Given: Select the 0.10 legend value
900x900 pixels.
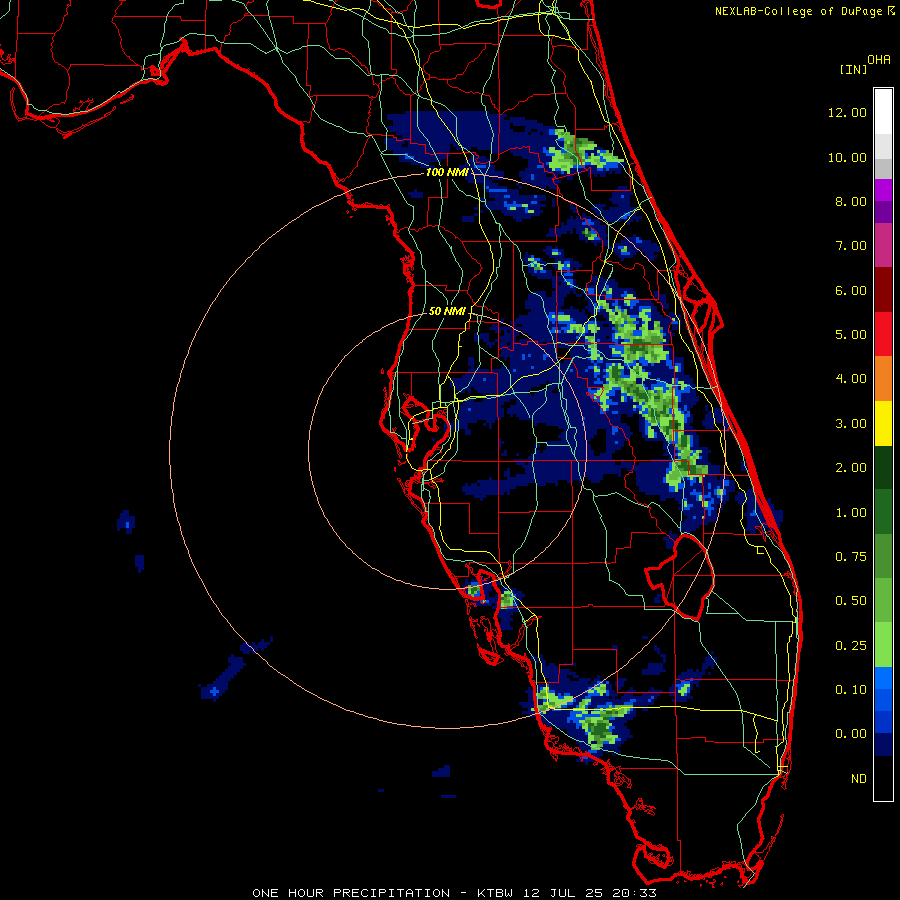Looking at the screenshot, I should (851, 690).
